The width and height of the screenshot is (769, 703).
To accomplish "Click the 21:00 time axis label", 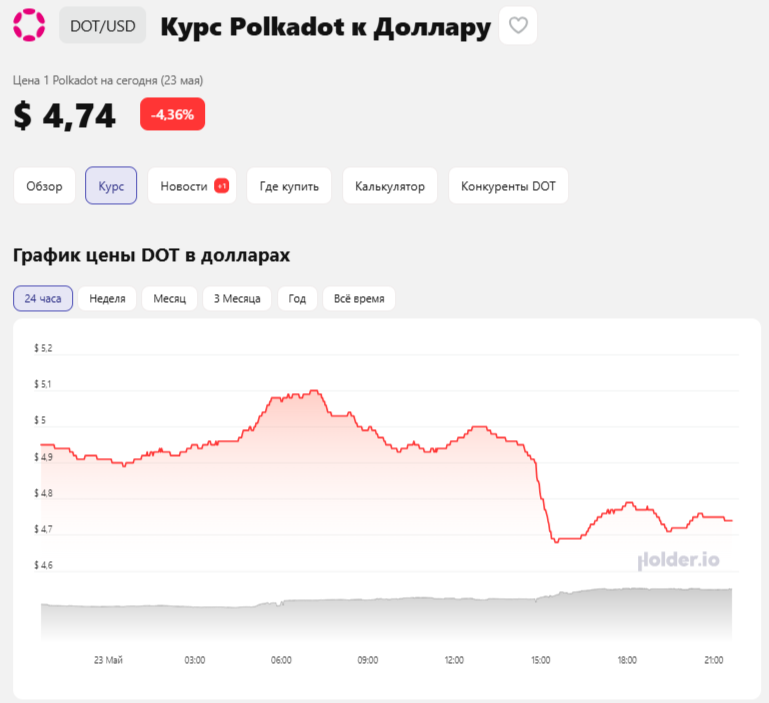I will (714, 660).
